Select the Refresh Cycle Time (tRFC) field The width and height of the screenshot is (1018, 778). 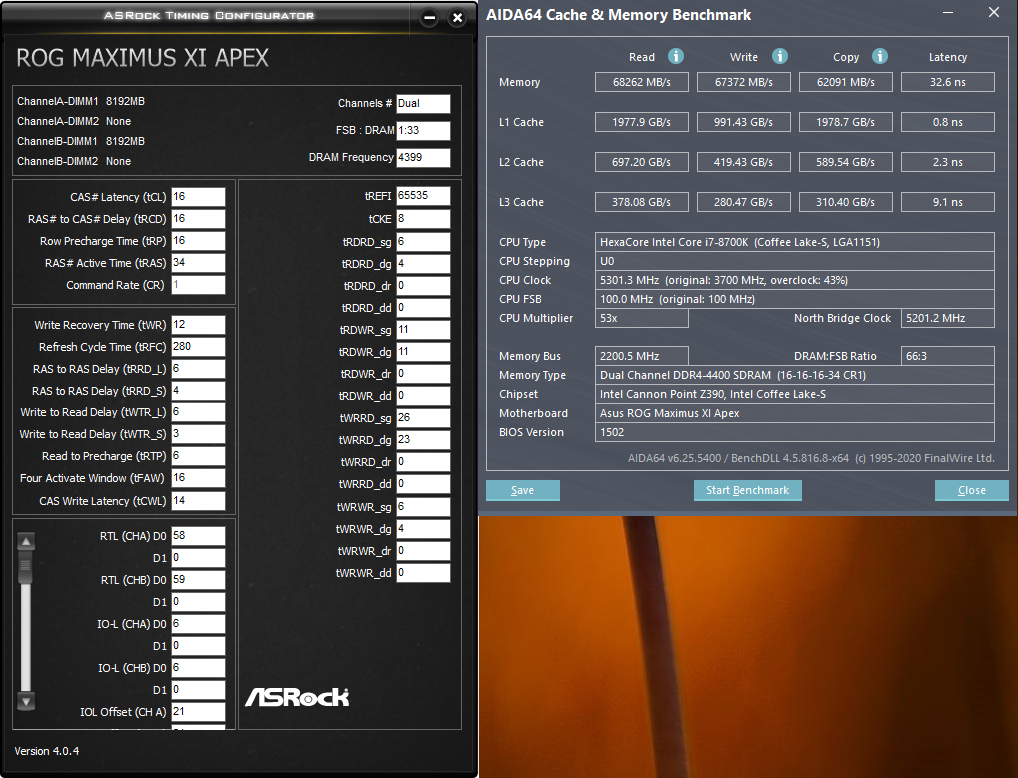pos(198,347)
